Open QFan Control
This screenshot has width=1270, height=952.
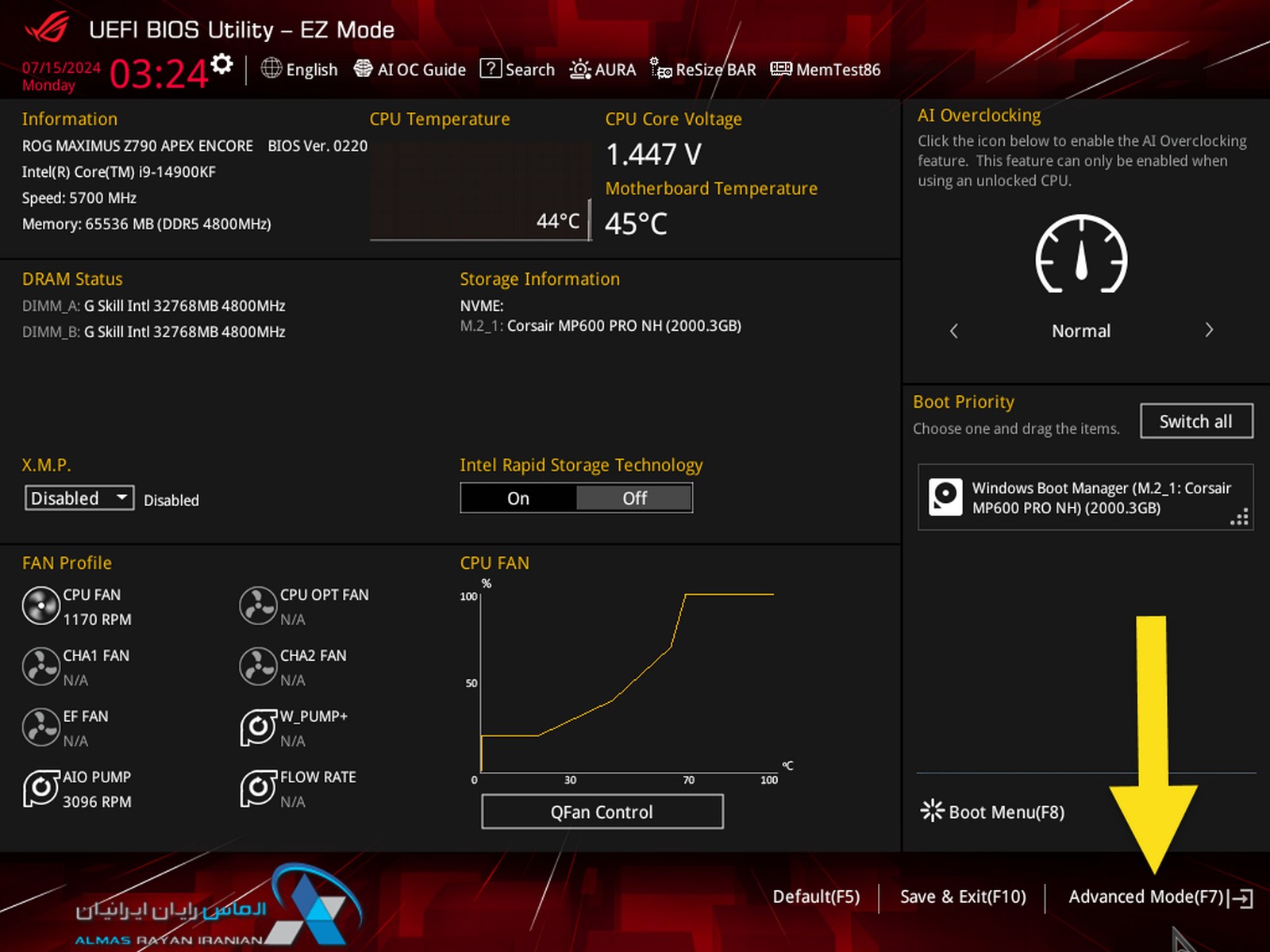click(602, 812)
